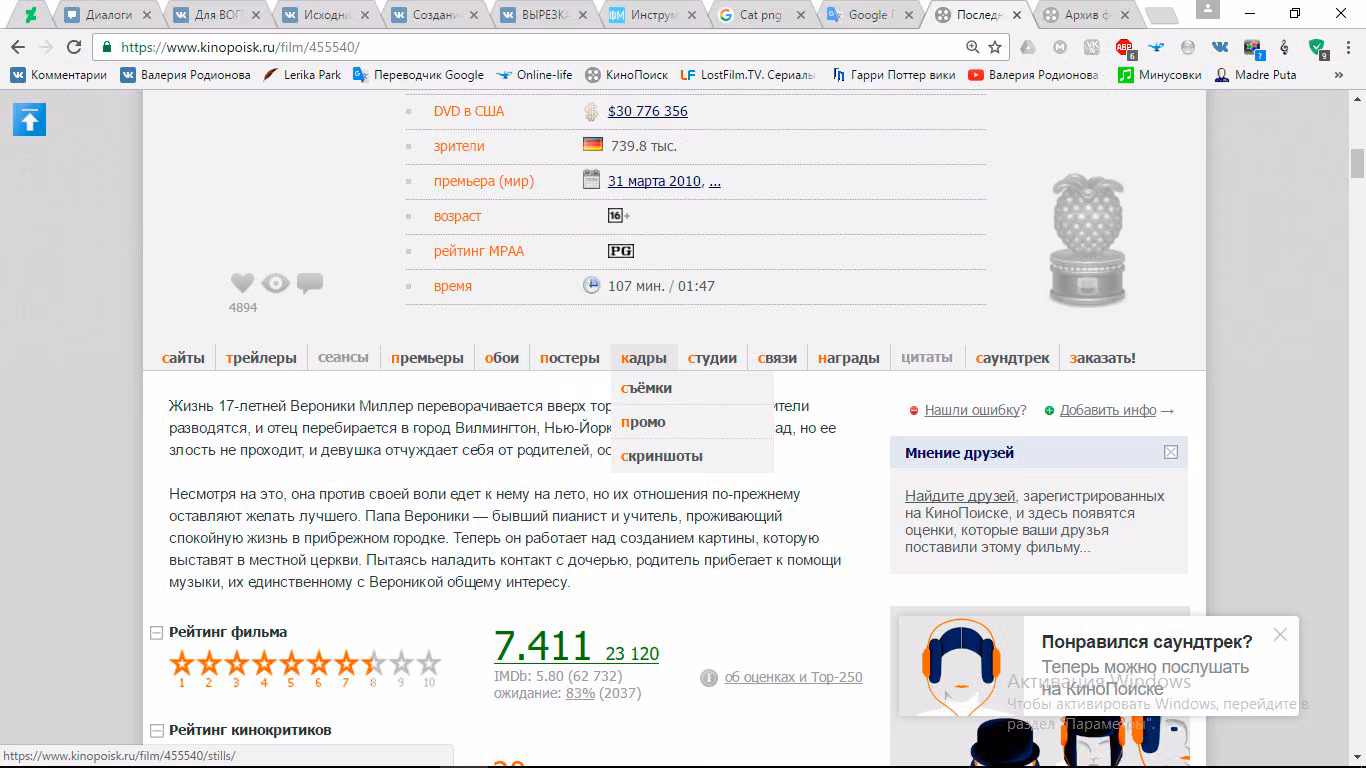Click 'об оценках и Top-250' link
Screen dimensions: 1366x768
pyautogui.click(x=793, y=677)
